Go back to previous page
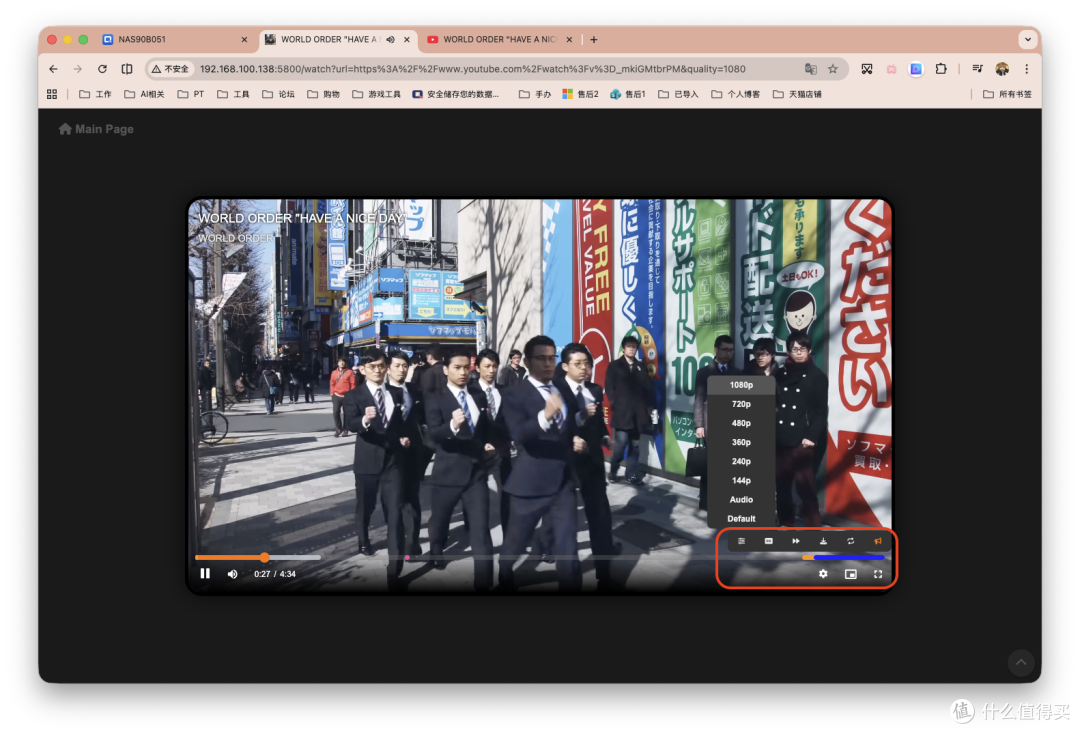 [x=53, y=69]
